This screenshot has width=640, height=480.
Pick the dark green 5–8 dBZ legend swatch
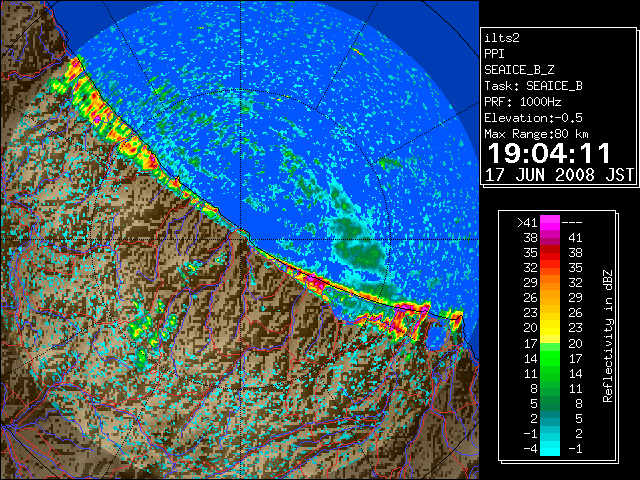pos(550,403)
